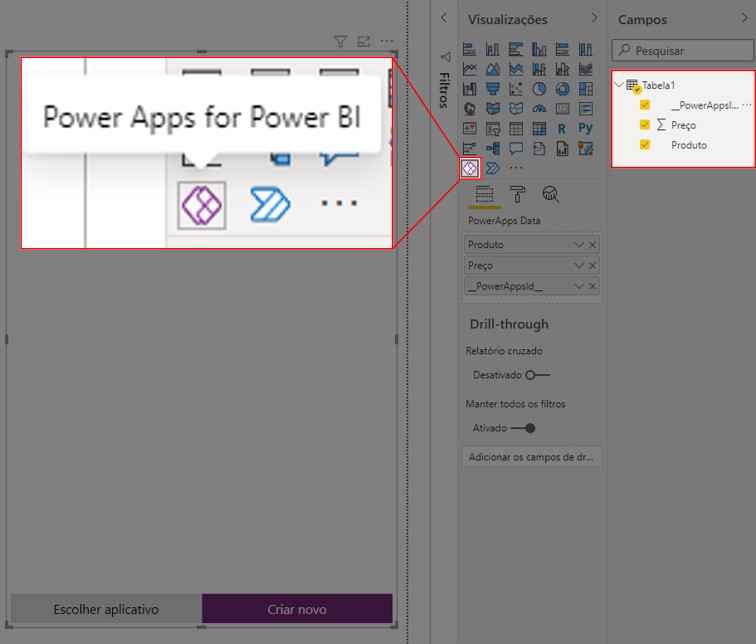Open Produto field well dropdown arrow

point(579,245)
